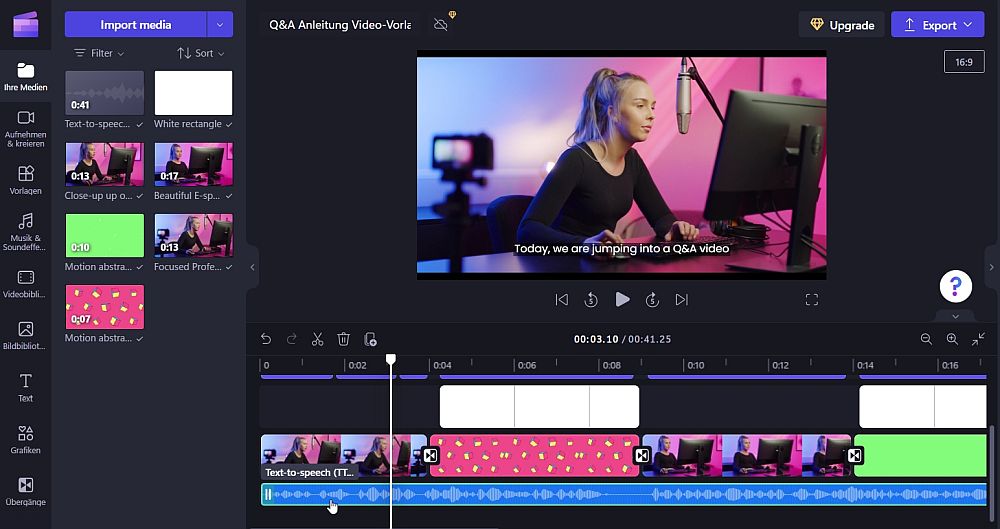Select the Beautiful E-sp 0:17 thumbnail
The image size is (1000, 529).
pyautogui.click(x=193, y=164)
